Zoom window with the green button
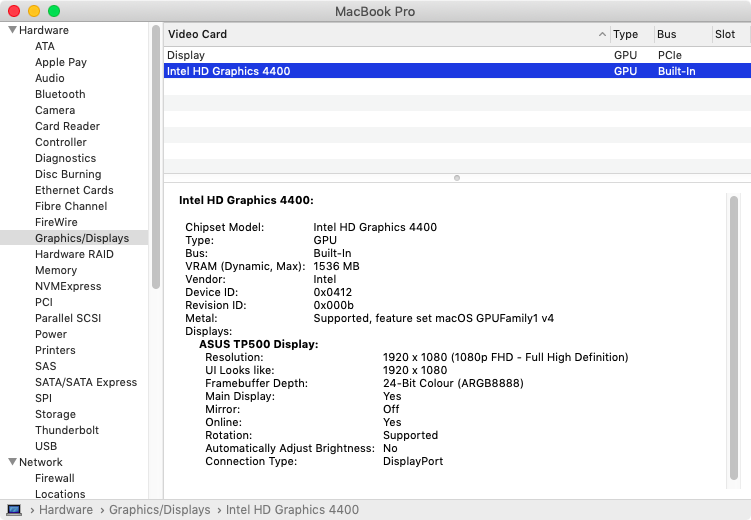This screenshot has width=751, height=520. tap(54, 11)
